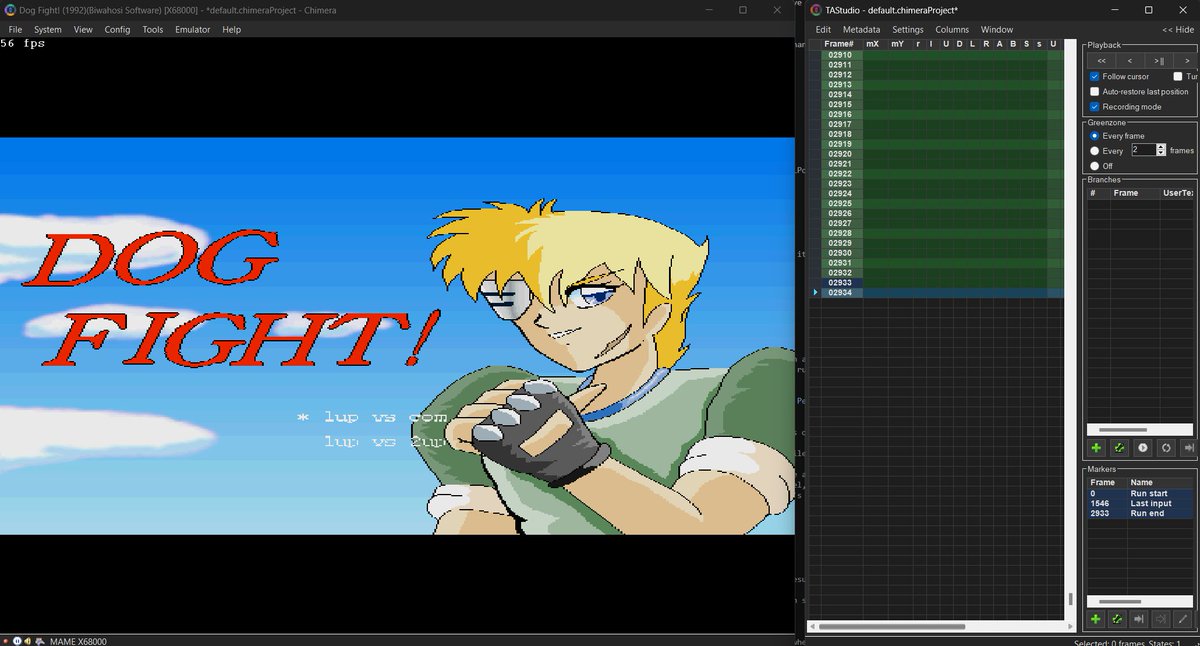
Task: Click frame 02920 in the frame list
Action: click(x=840, y=154)
